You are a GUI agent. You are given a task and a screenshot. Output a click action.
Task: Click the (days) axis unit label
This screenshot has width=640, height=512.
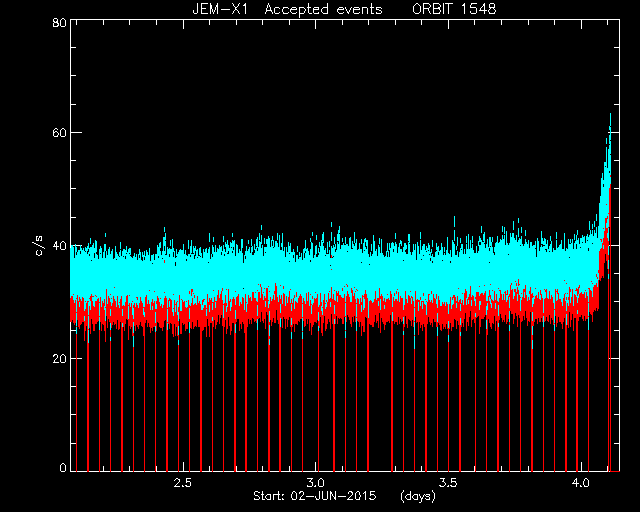click(x=418, y=496)
